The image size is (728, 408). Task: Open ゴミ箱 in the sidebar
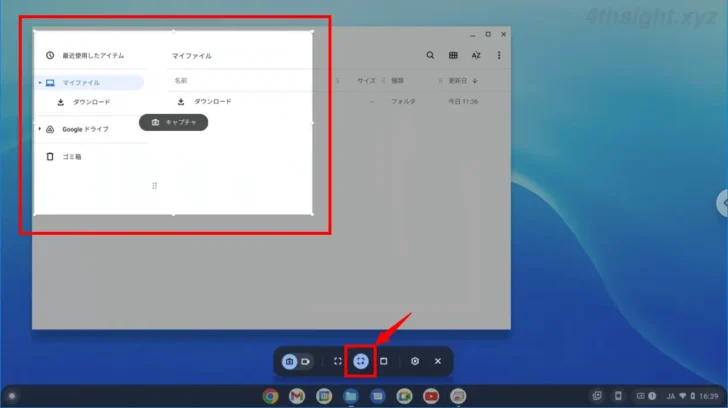coord(72,157)
